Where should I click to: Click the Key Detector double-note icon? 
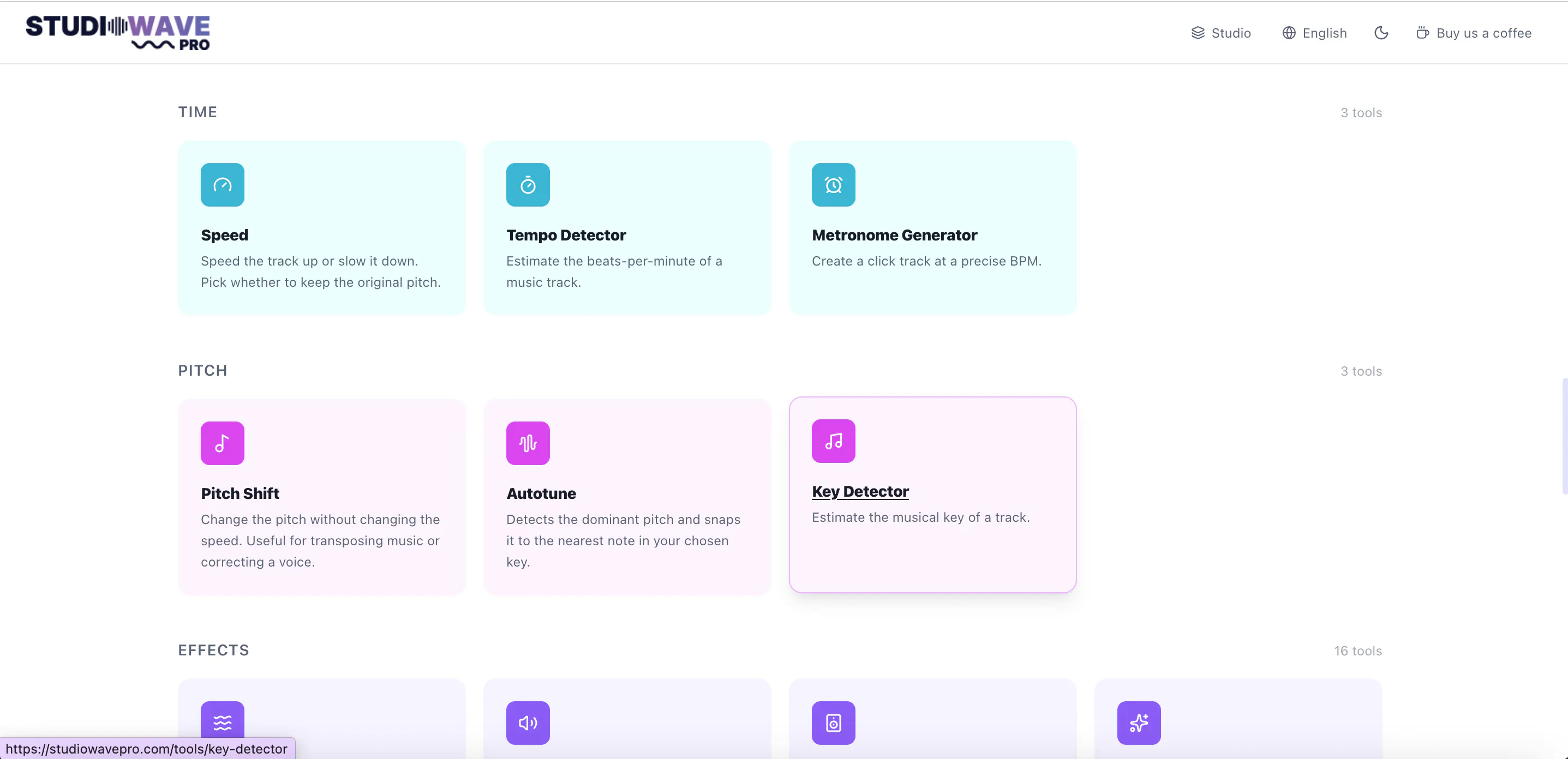coord(833,441)
